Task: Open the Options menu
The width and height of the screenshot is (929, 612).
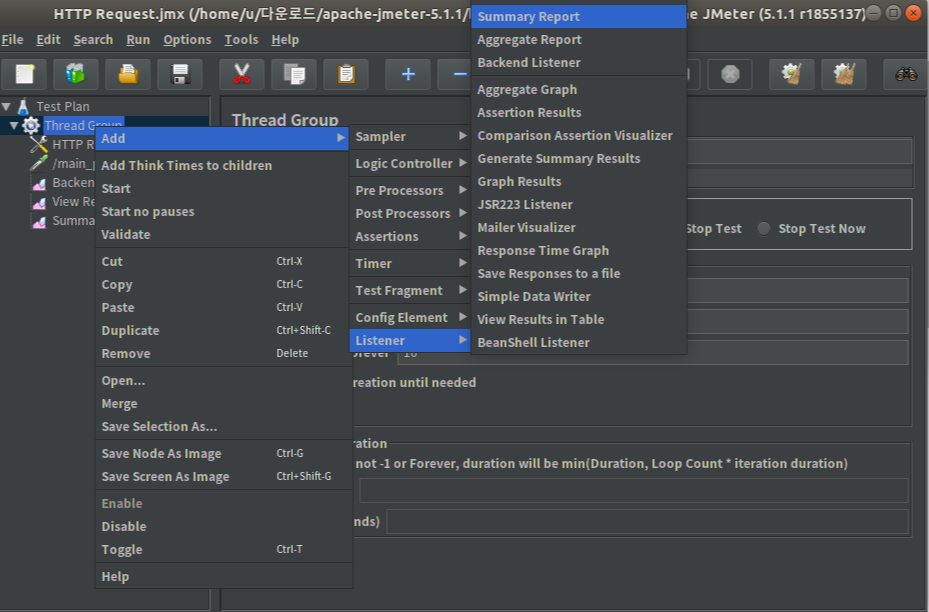Action: 187,40
